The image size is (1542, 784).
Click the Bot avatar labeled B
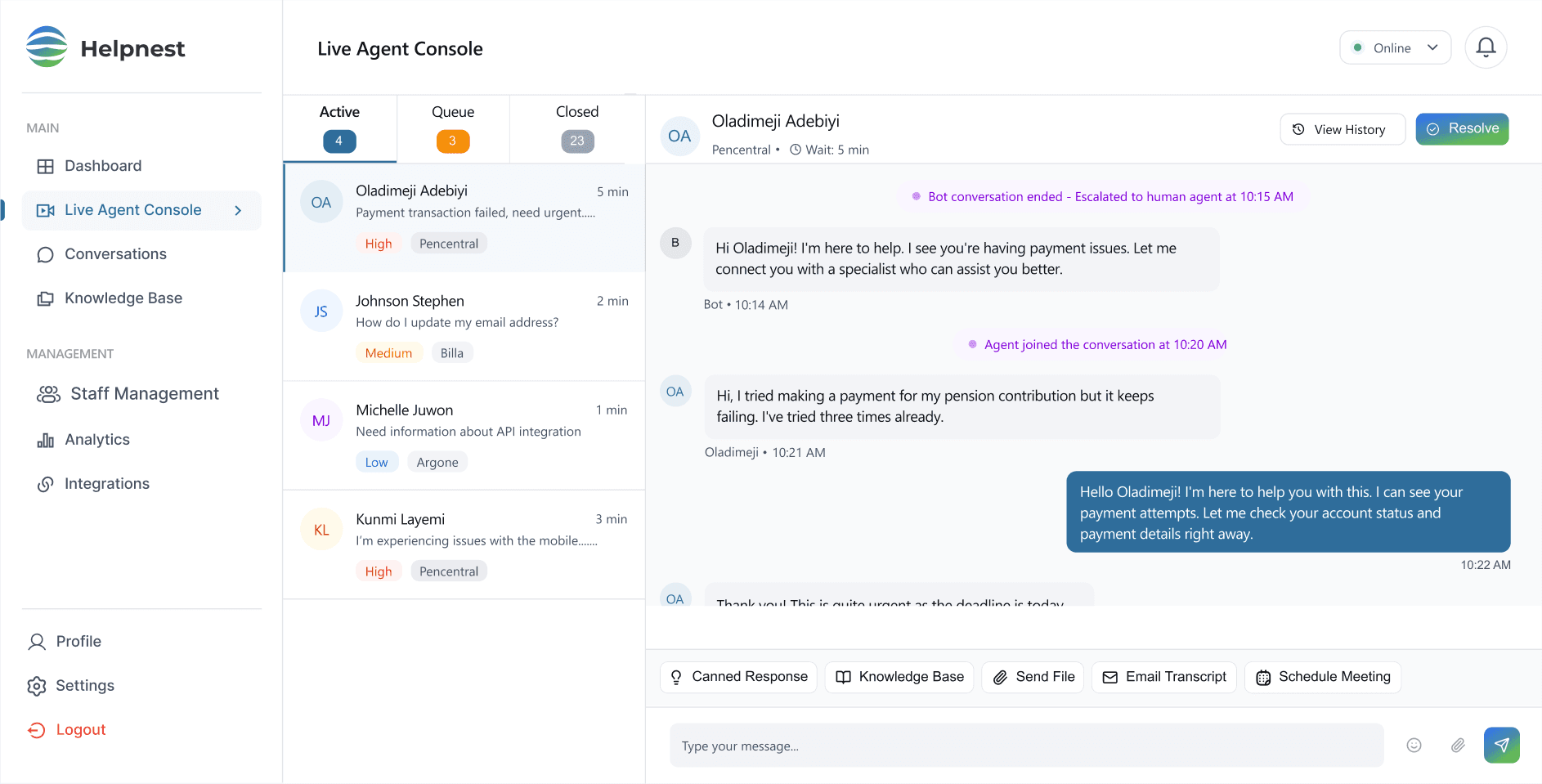[675, 243]
